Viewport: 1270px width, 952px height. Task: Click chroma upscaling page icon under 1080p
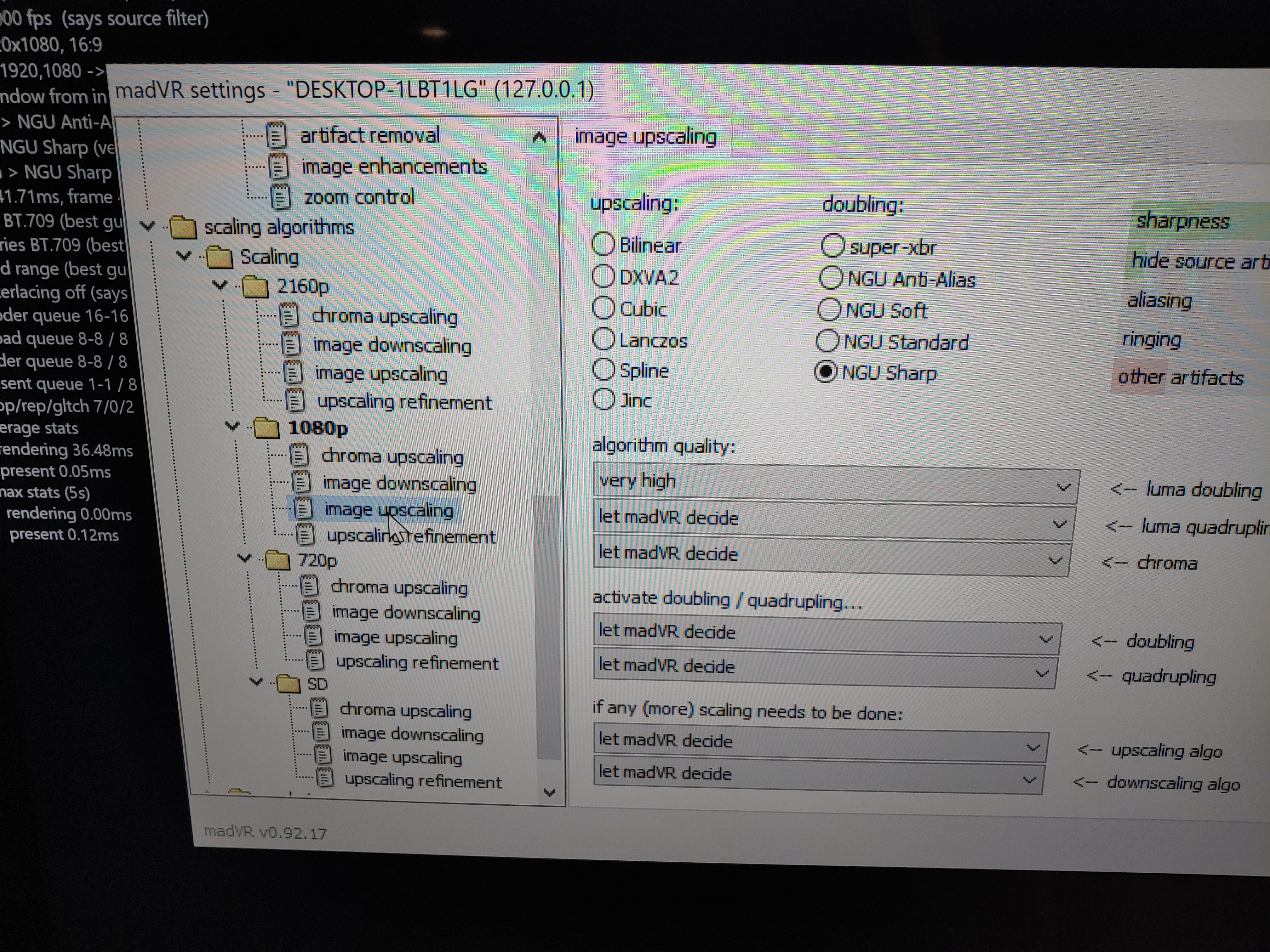click(x=299, y=455)
